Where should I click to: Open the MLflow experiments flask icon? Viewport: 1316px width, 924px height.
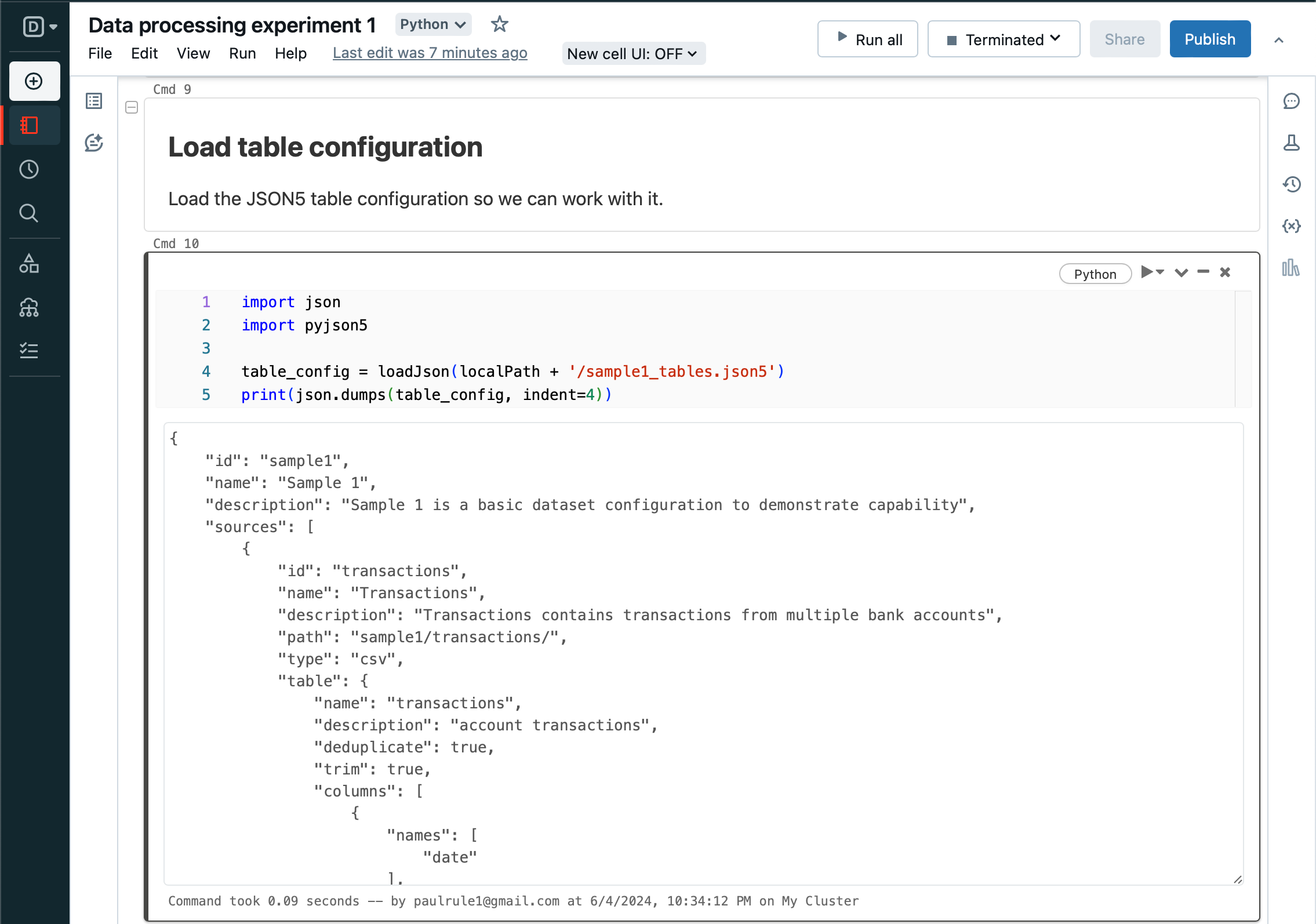(x=1291, y=143)
